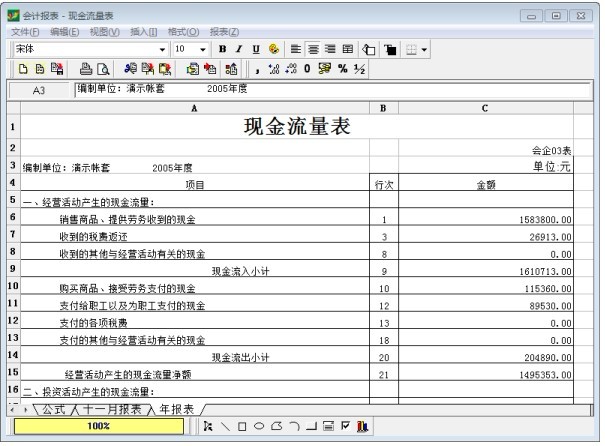605x446 pixels.
Task: Click the open report document icon
Action: point(40,69)
